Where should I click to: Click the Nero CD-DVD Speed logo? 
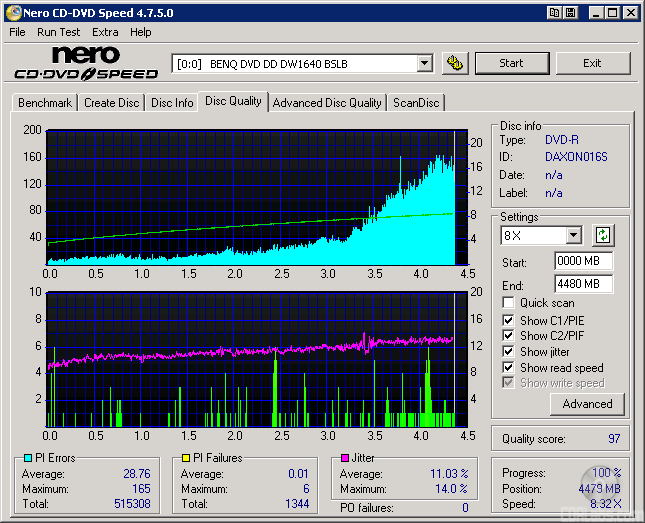pyautogui.click(x=87, y=63)
